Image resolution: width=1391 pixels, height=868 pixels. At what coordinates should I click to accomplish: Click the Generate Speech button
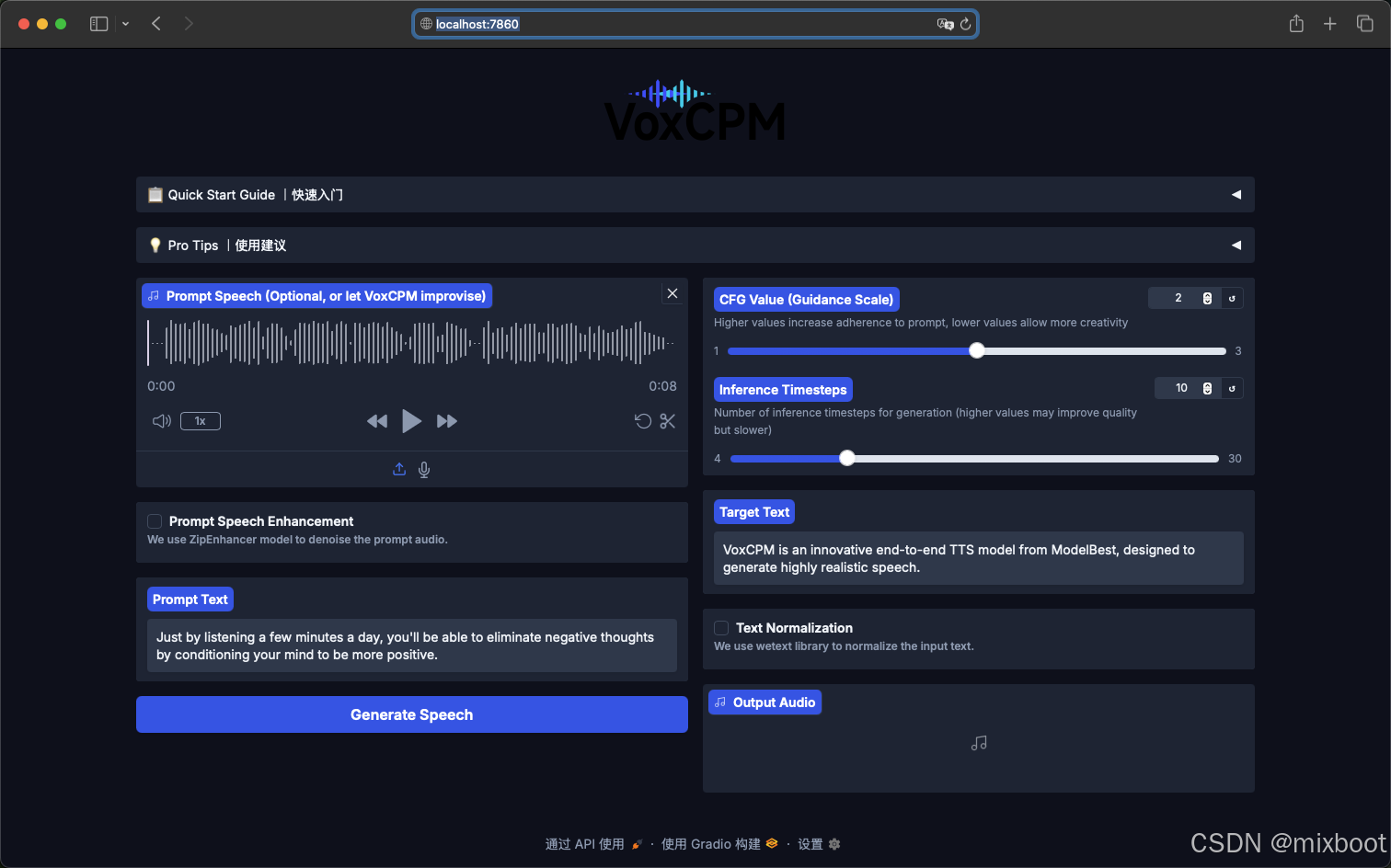[412, 714]
